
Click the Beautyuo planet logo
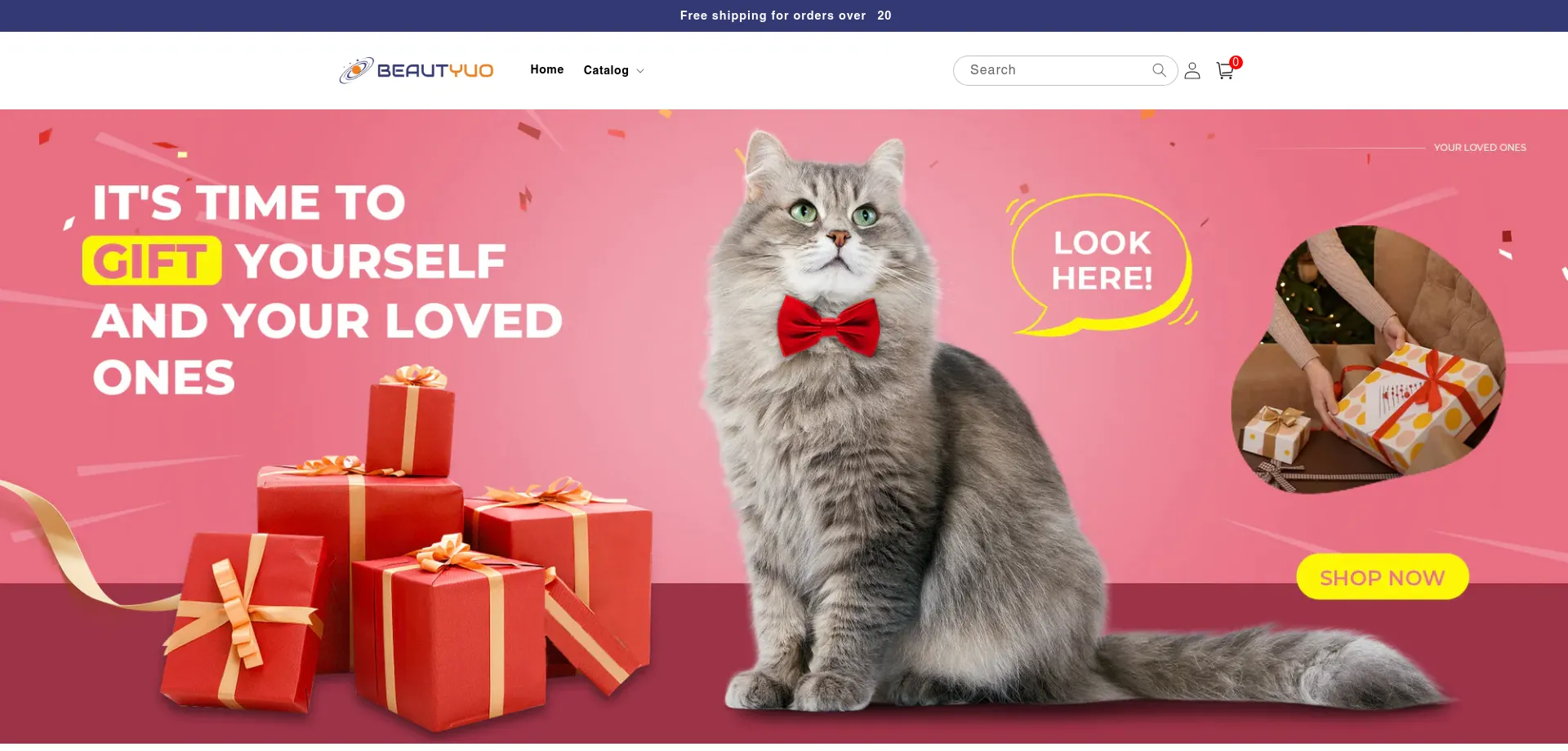point(356,70)
